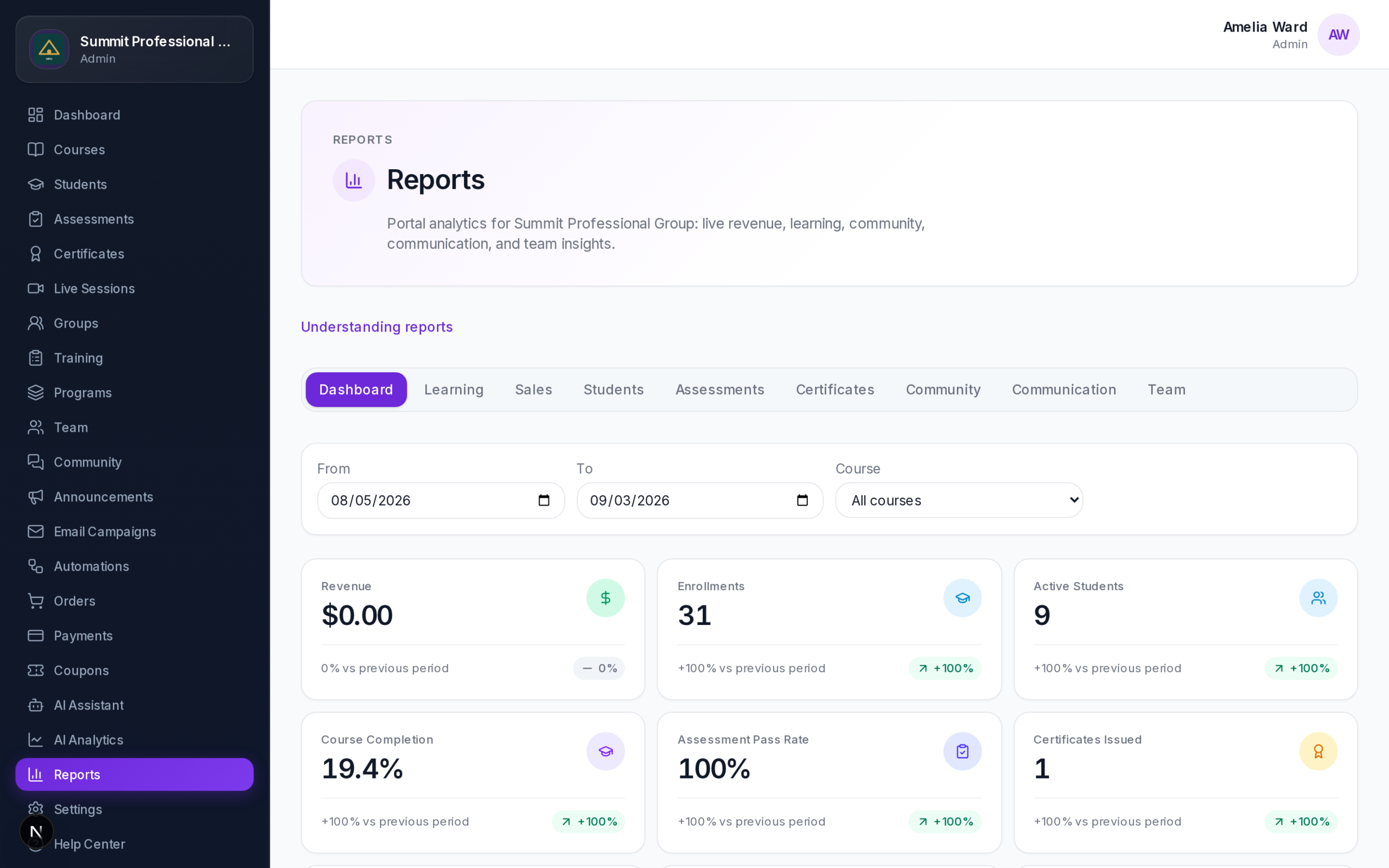Open the Assessments report tab

tap(720, 390)
